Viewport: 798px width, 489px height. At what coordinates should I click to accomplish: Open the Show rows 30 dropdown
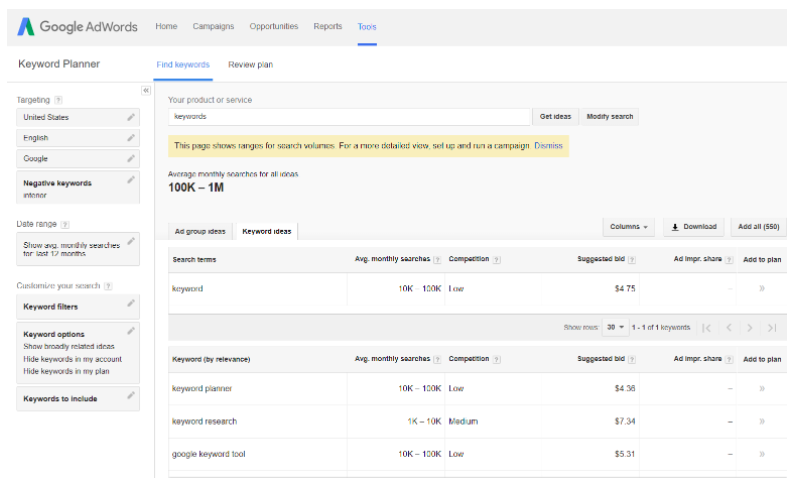(x=615, y=327)
